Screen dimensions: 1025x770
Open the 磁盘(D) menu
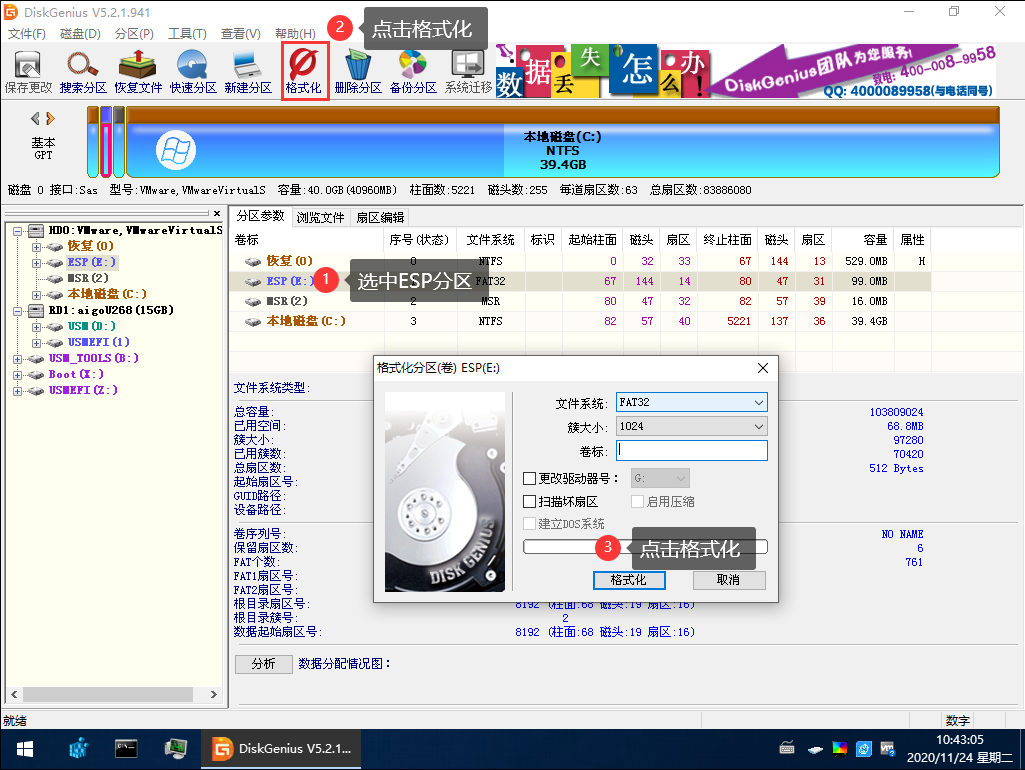80,33
